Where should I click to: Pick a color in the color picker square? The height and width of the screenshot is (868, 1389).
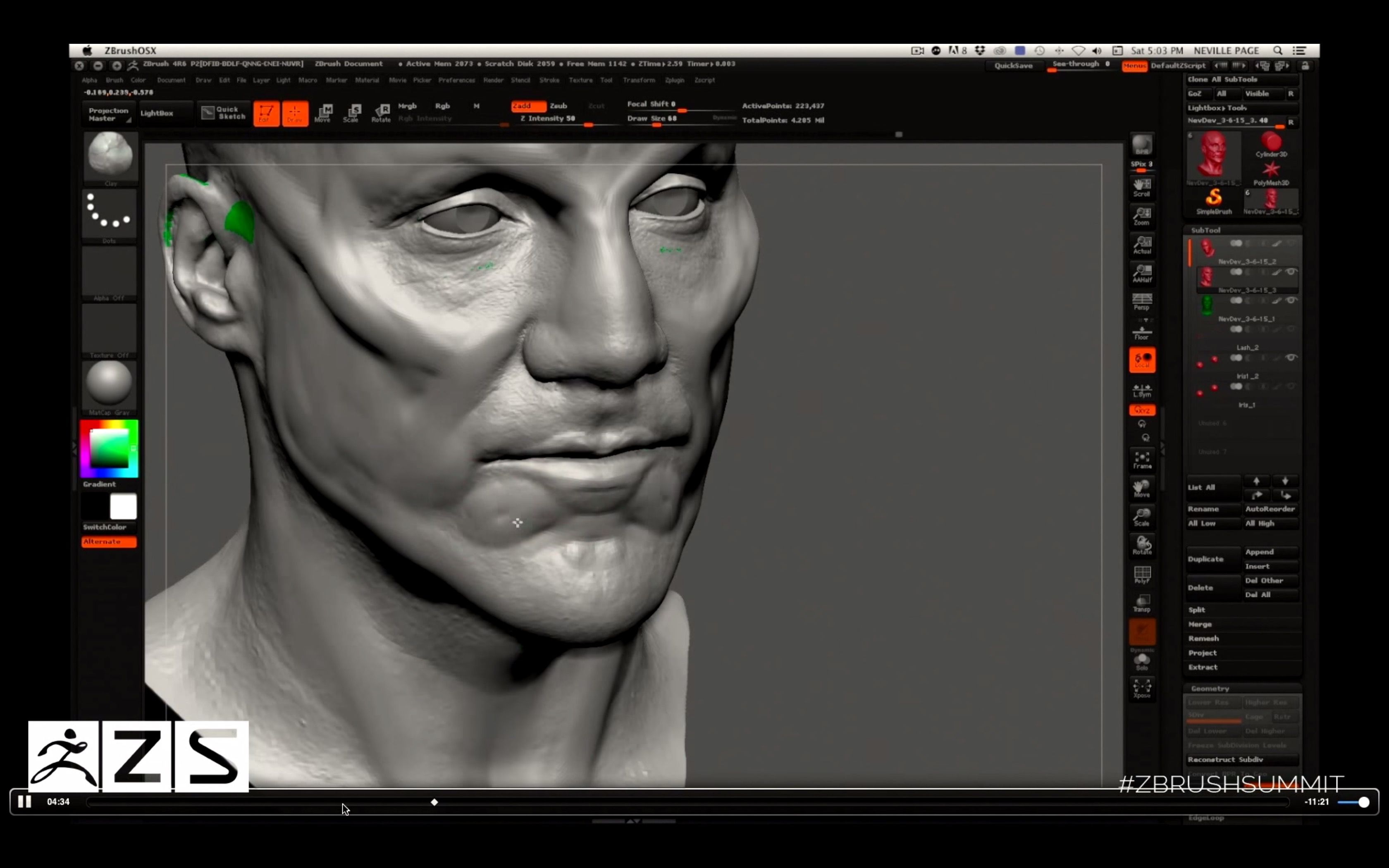[109, 448]
